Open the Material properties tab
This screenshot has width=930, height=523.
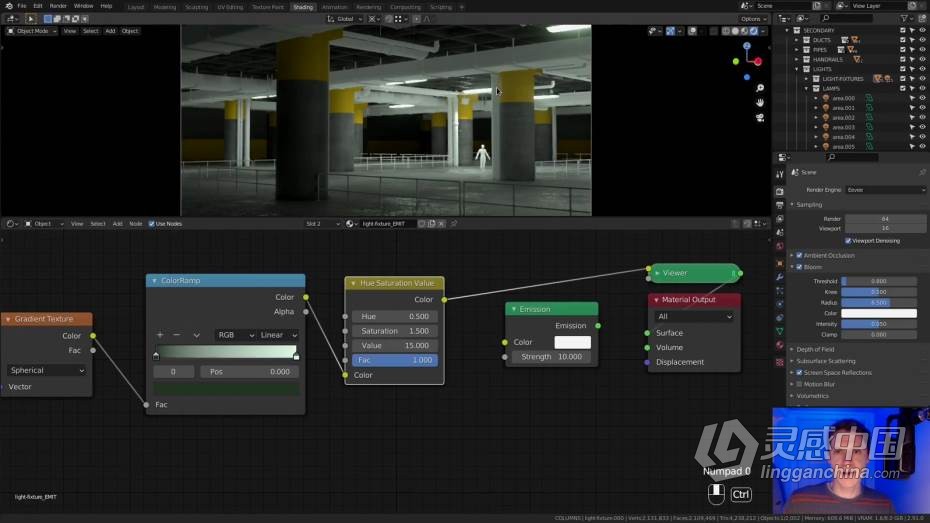point(779,345)
